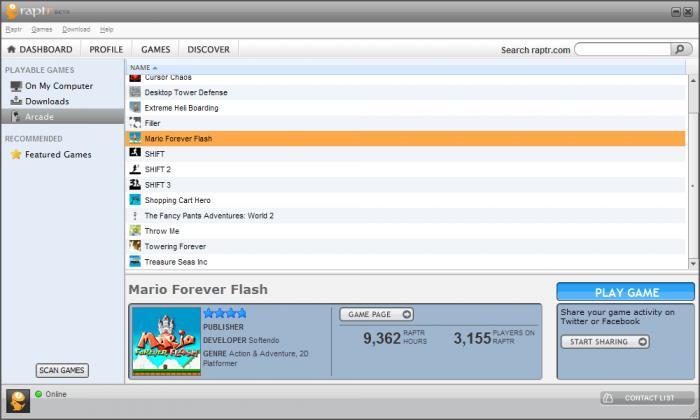Select Shopping Cart Hero game icon

pyautogui.click(x=135, y=200)
